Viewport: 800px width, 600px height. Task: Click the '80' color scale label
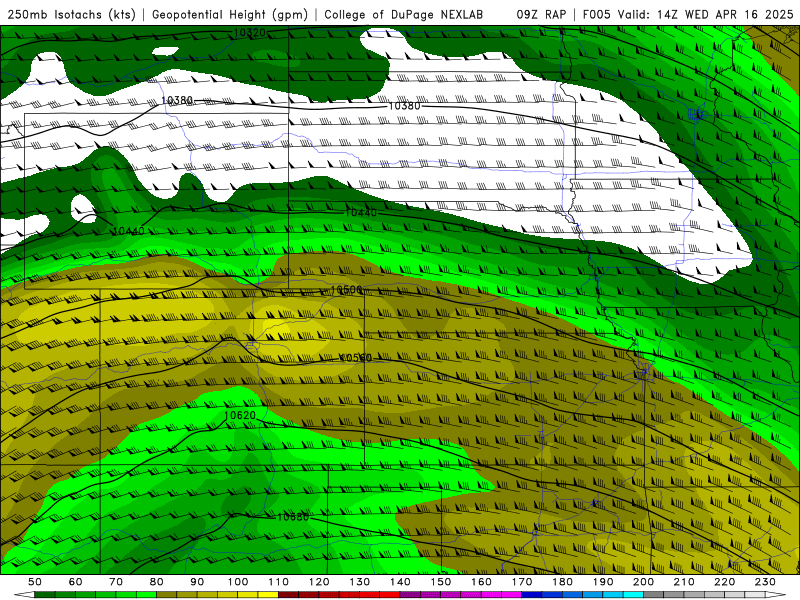pos(157,582)
